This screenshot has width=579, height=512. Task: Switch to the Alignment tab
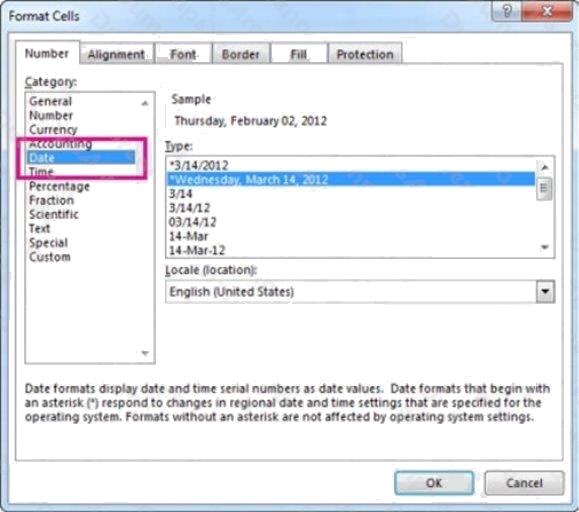click(116, 55)
